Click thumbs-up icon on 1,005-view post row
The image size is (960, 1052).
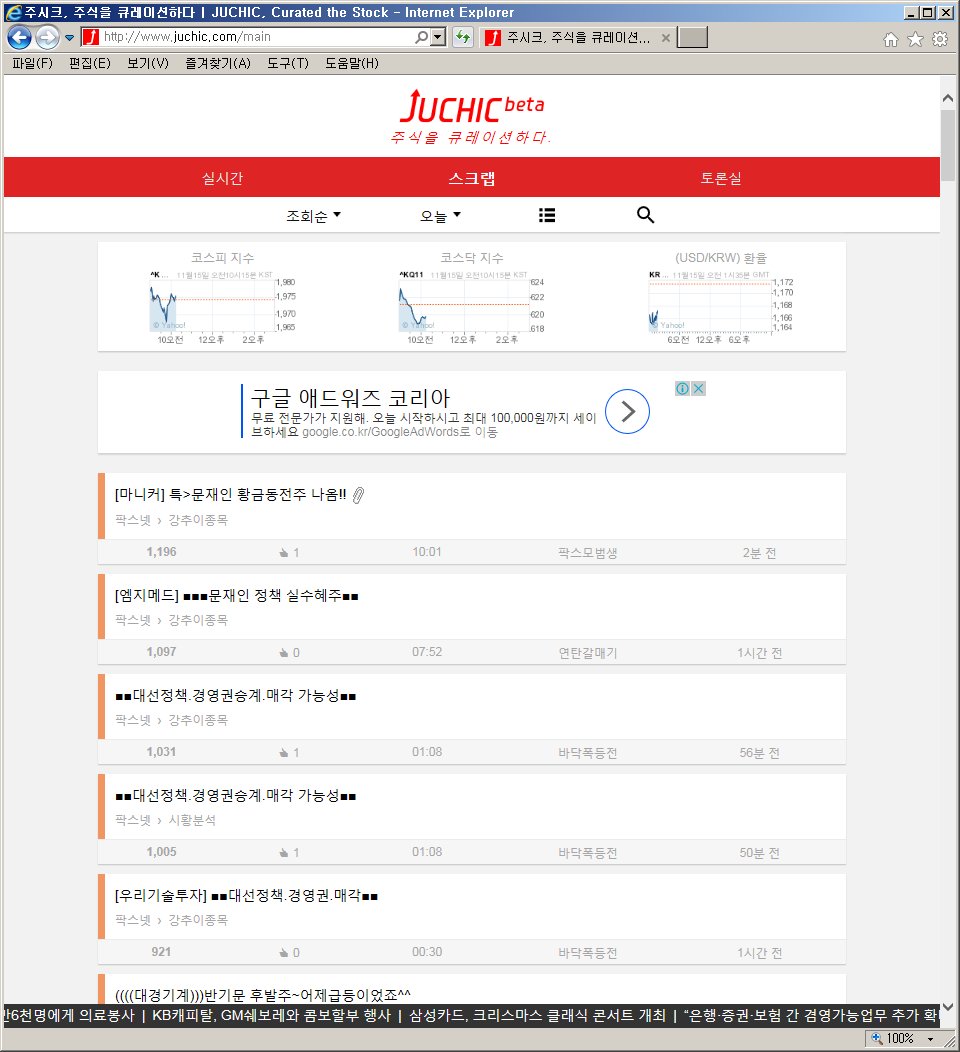[284, 853]
